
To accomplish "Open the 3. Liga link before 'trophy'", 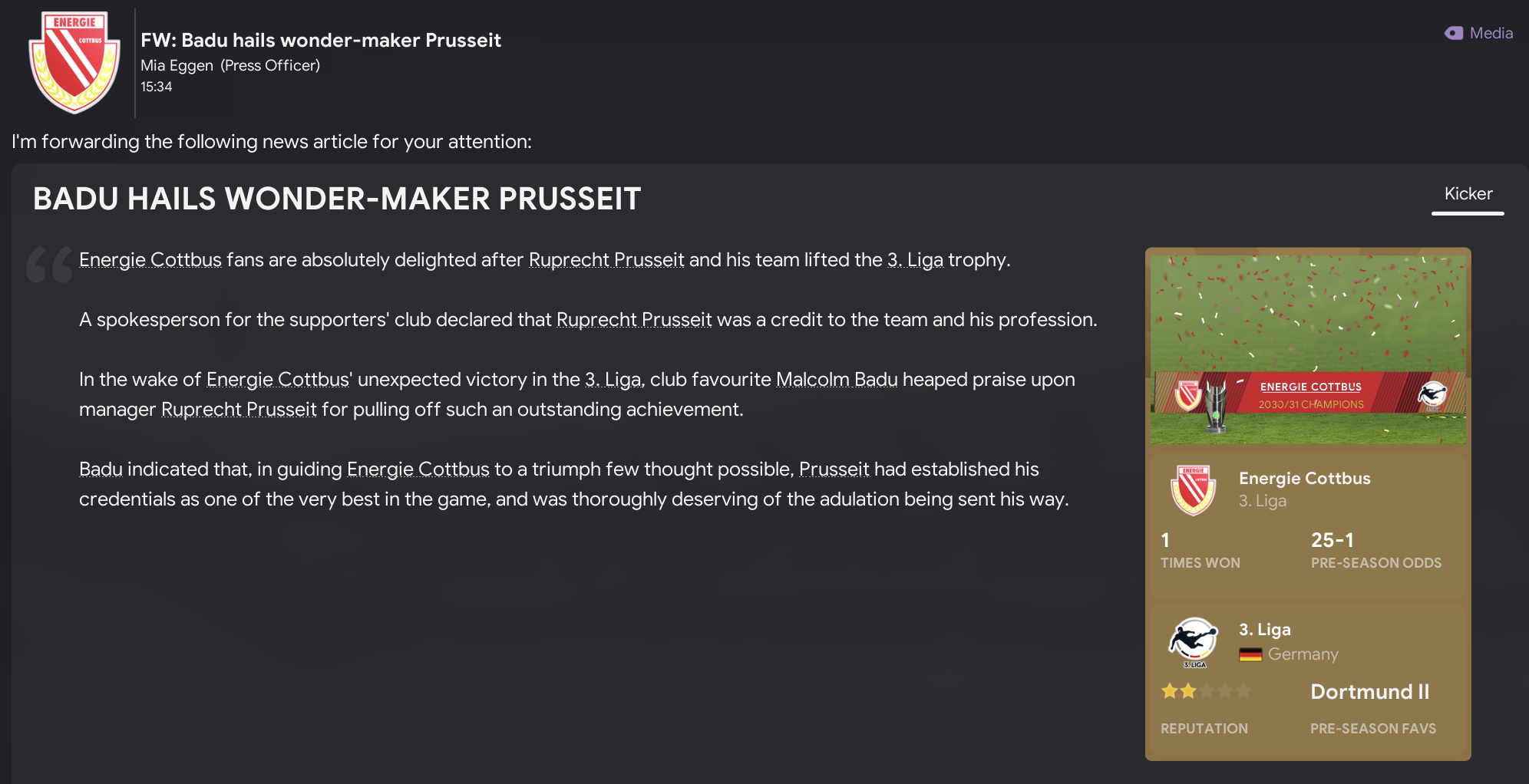I will [915, 260].
